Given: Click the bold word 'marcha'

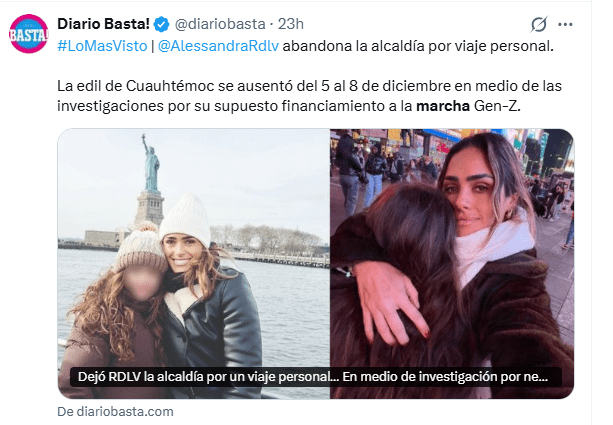Looking at the screenshot, I should tap(443, 106).
